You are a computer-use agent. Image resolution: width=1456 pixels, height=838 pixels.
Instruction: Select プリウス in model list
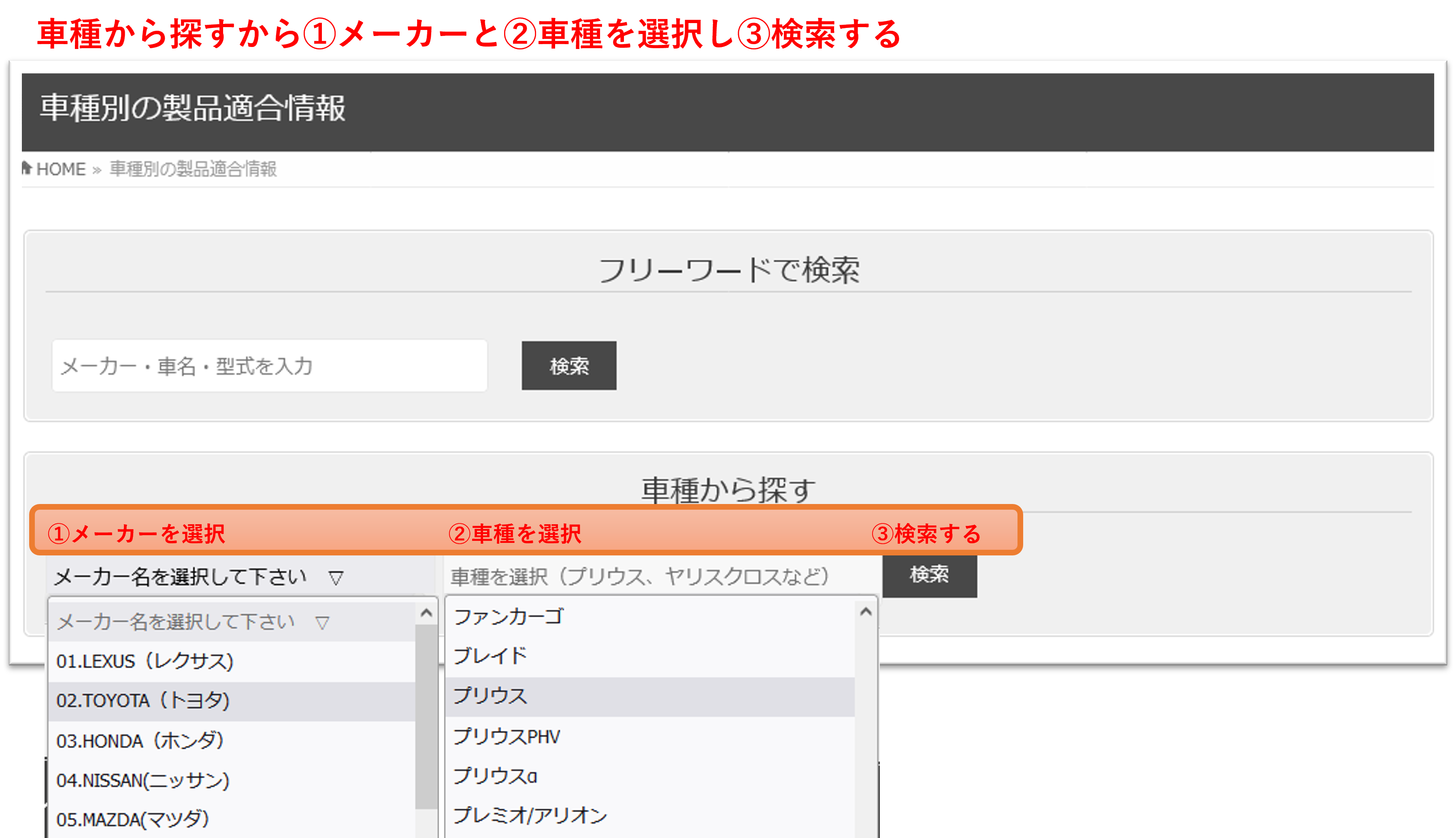coord(650,696)
